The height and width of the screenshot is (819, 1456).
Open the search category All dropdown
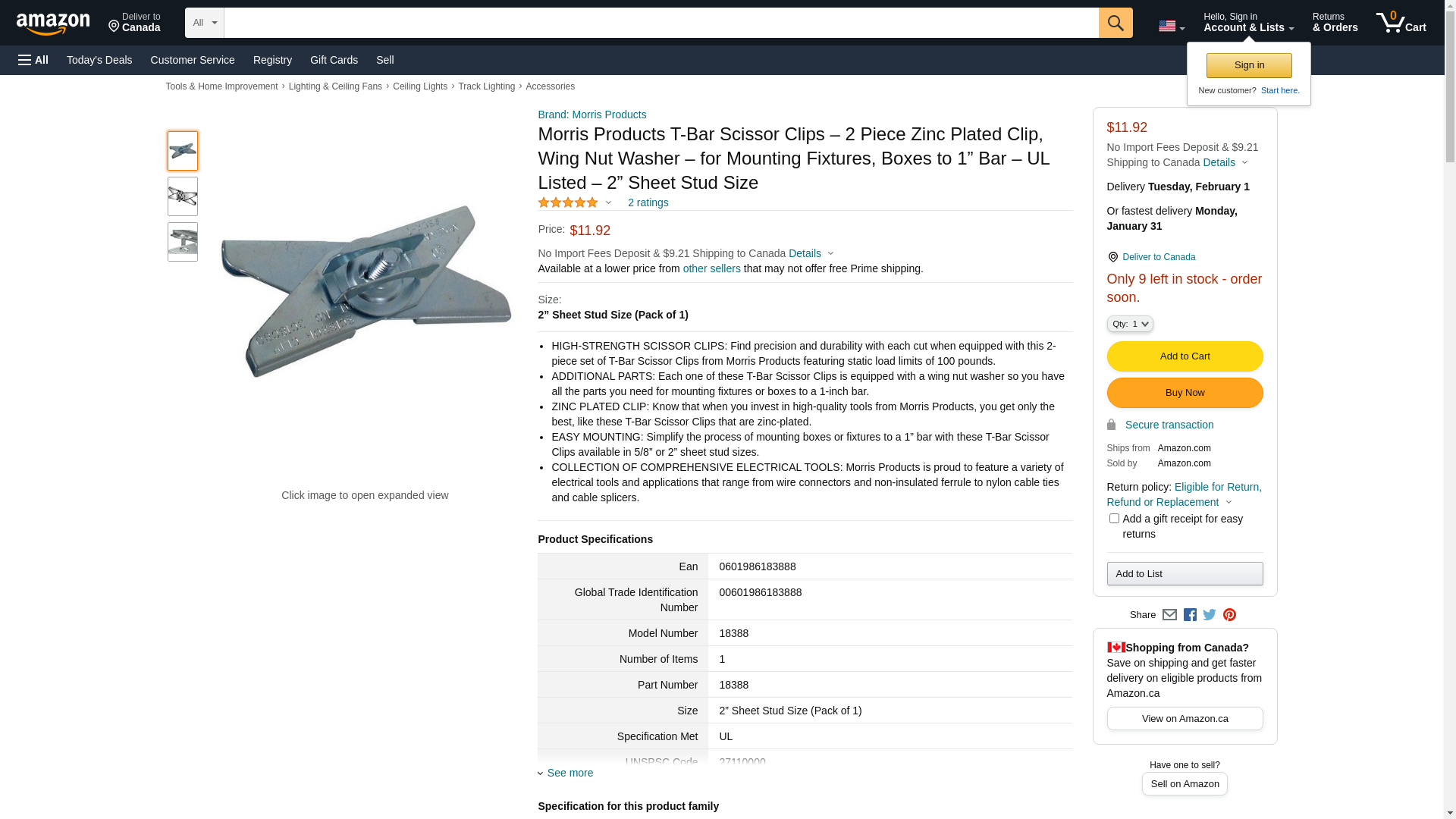point(204,23)
